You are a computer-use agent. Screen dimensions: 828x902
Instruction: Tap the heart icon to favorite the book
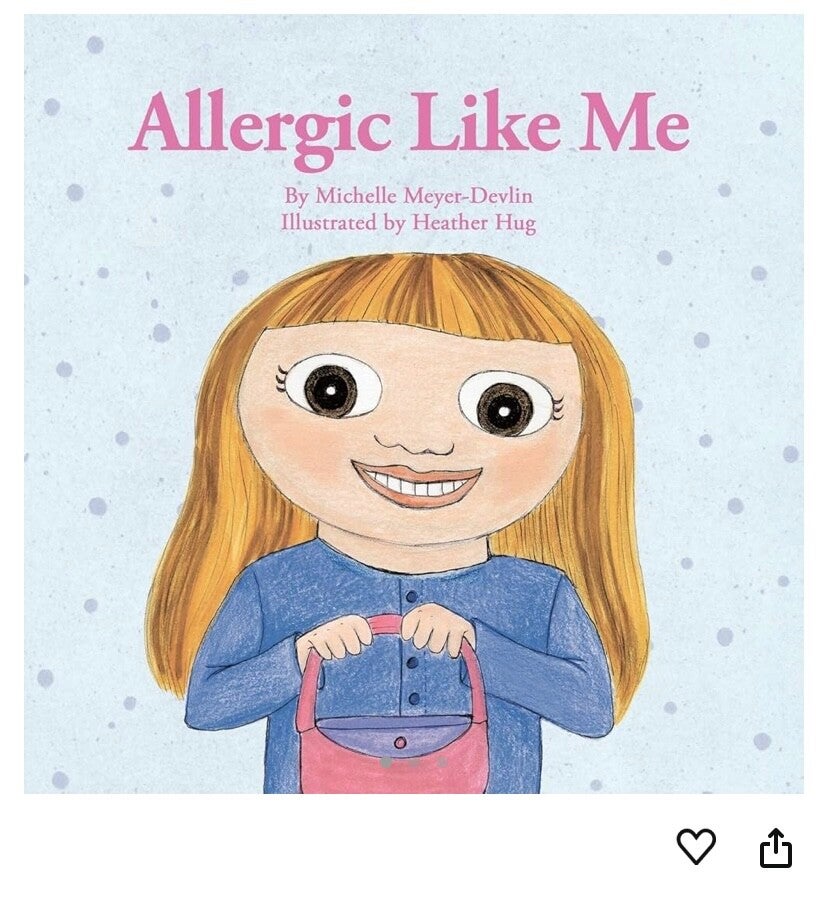tap(696, 846)
